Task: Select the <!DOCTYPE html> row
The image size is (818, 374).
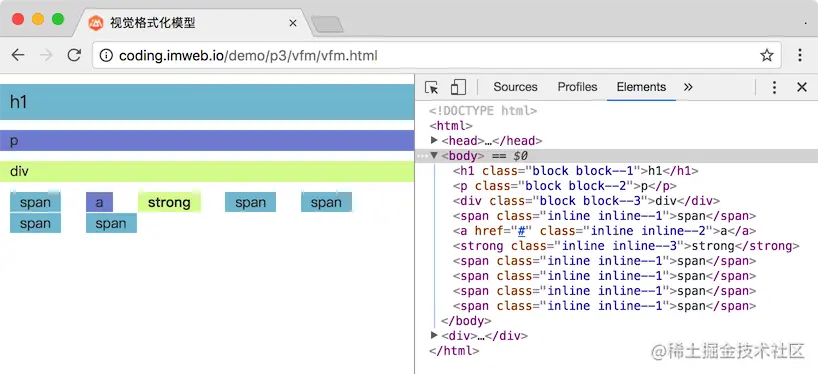Action: pos(483,111)
